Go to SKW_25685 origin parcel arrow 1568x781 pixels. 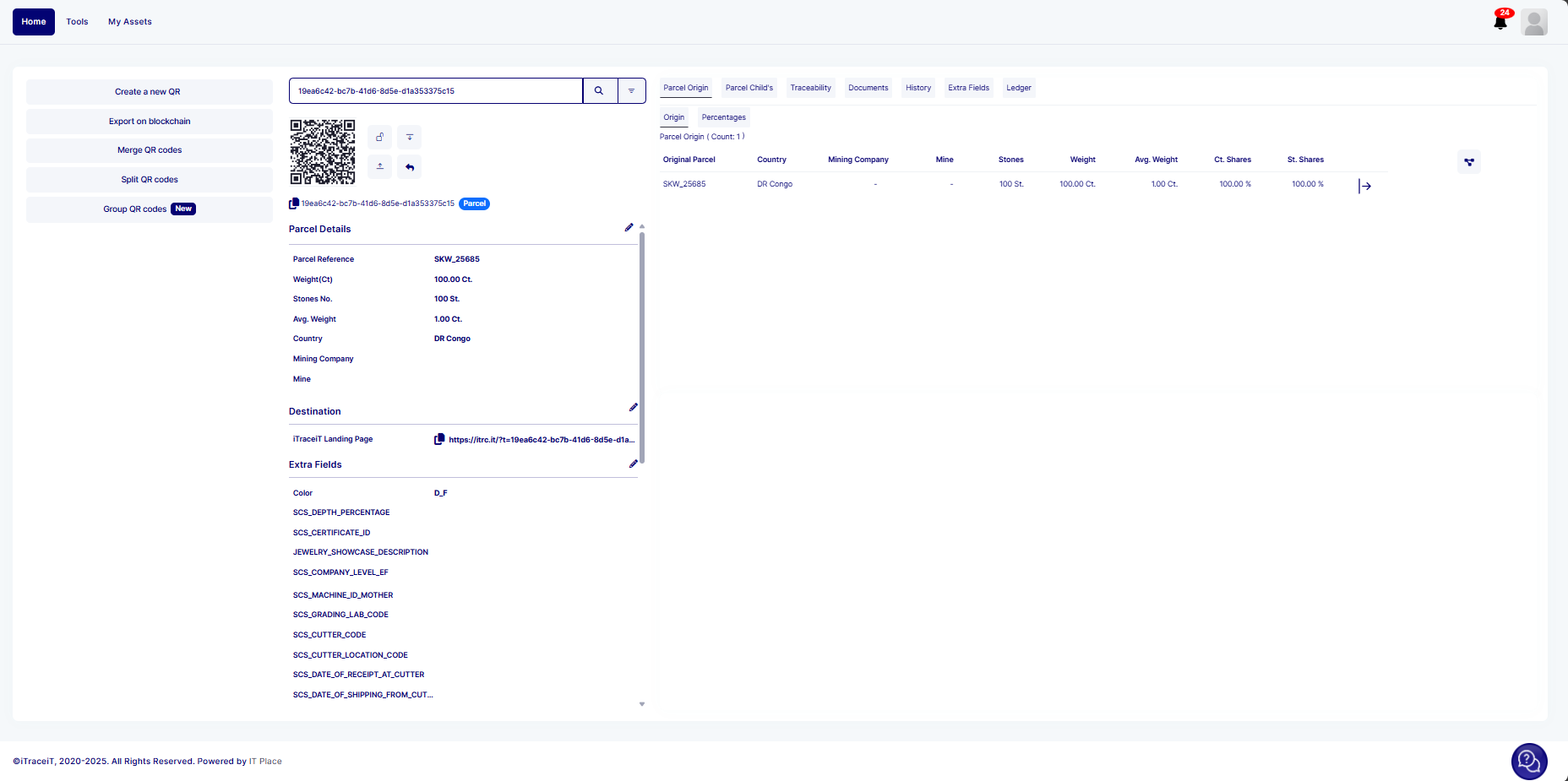pos(1364,186)
